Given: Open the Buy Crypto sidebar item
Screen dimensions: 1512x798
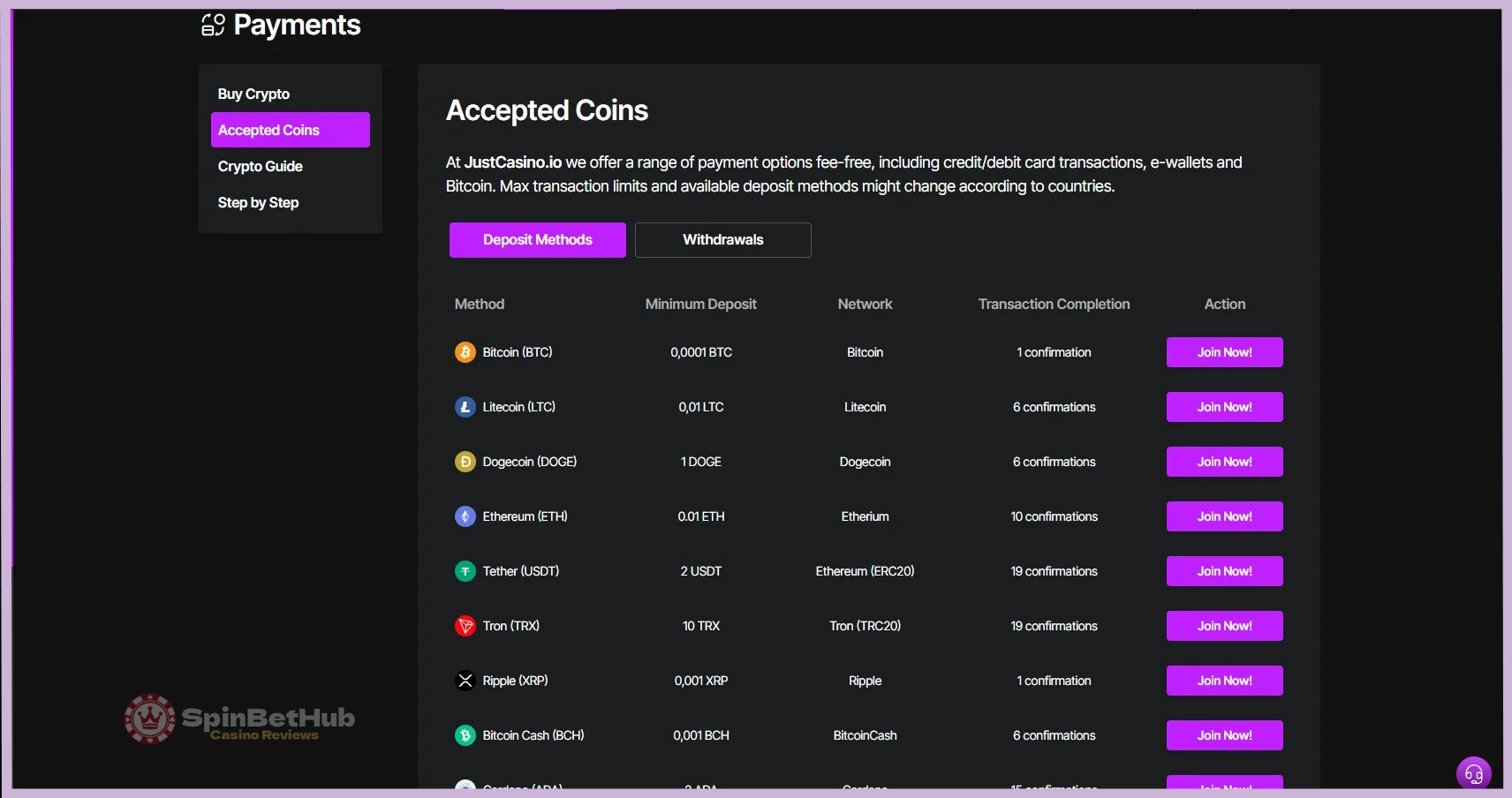Looking at the screenshot, I should click(253, 94).
